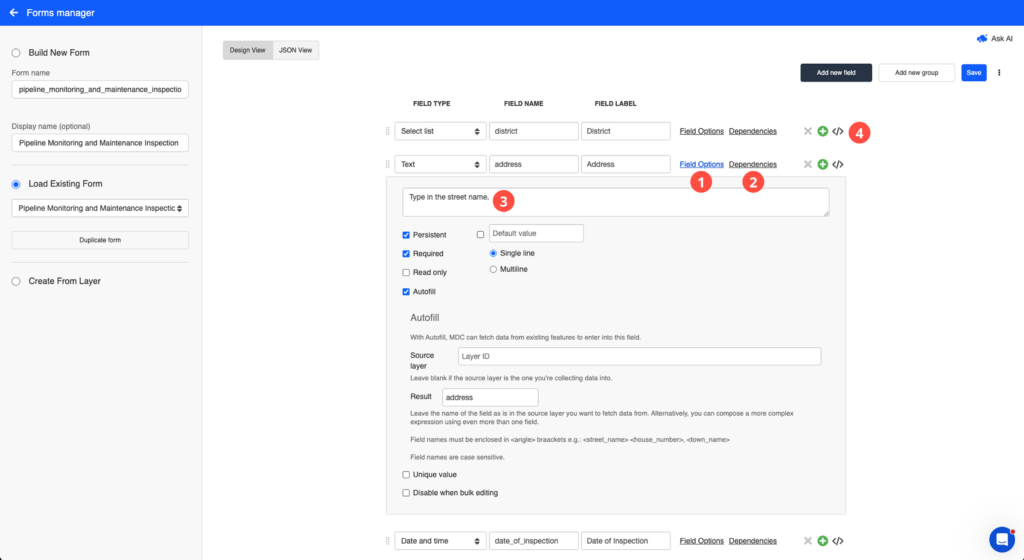The image size is (1024, 560).
Task: Open Field Options for the address row
Action: pos(701,164)
